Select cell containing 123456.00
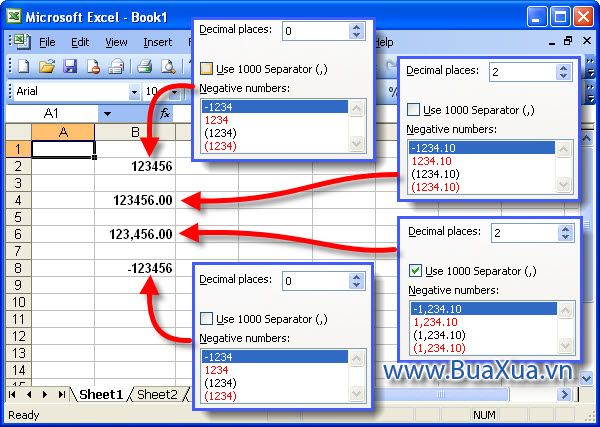 point(135,200)
